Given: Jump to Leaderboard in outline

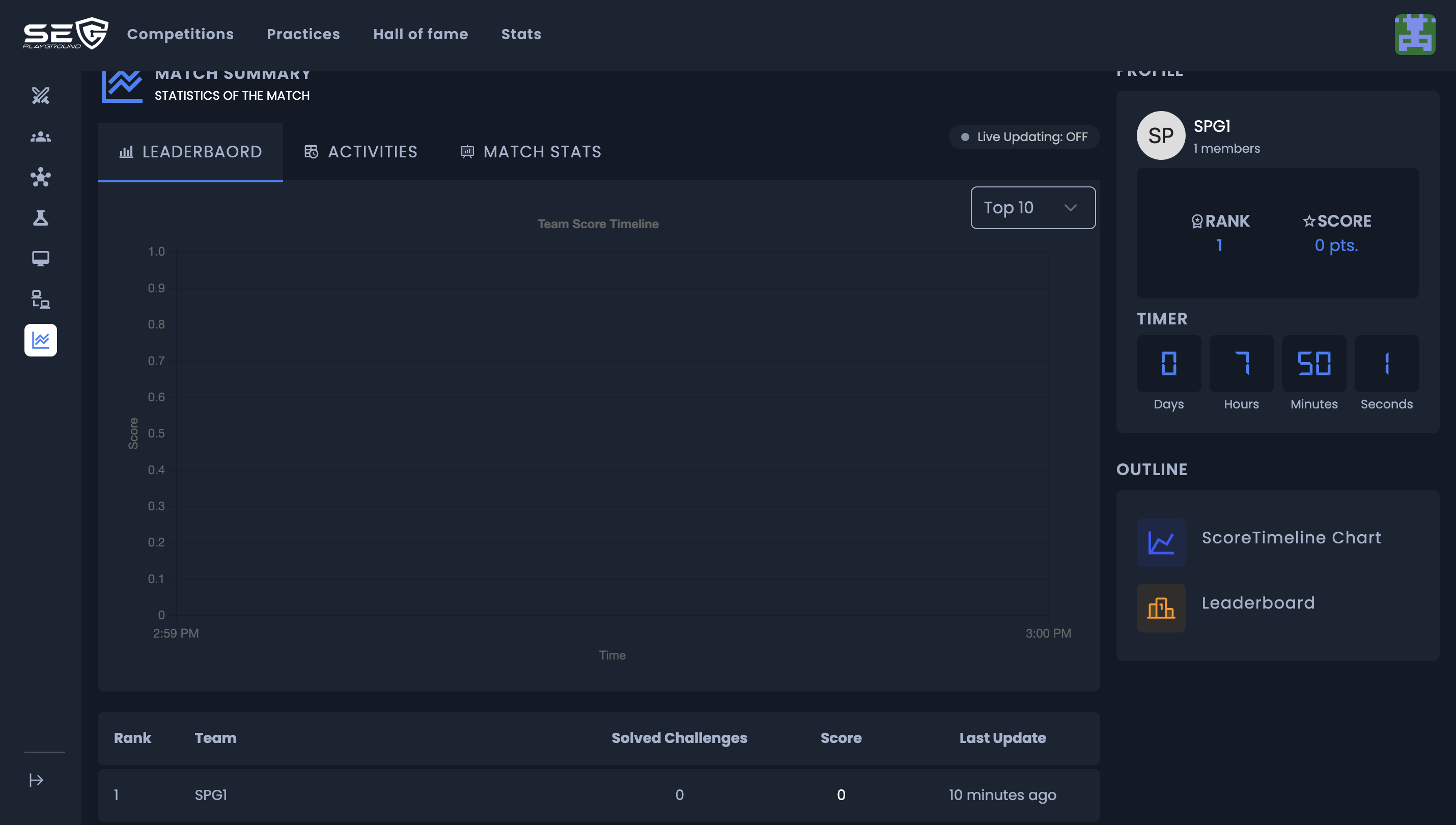Looking at the screenshot, I should pos(1257,603).
